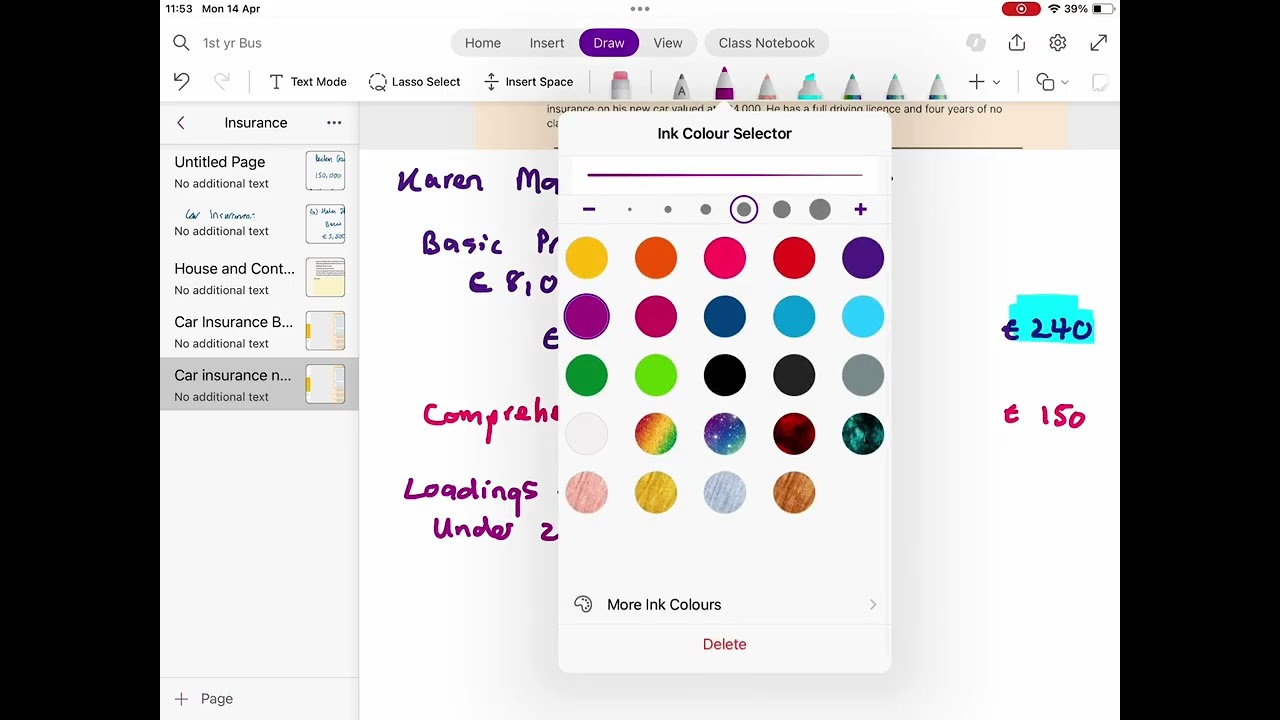1280x720 pixels.
Task: Open the Draw tab
Action: coord(609,43)
